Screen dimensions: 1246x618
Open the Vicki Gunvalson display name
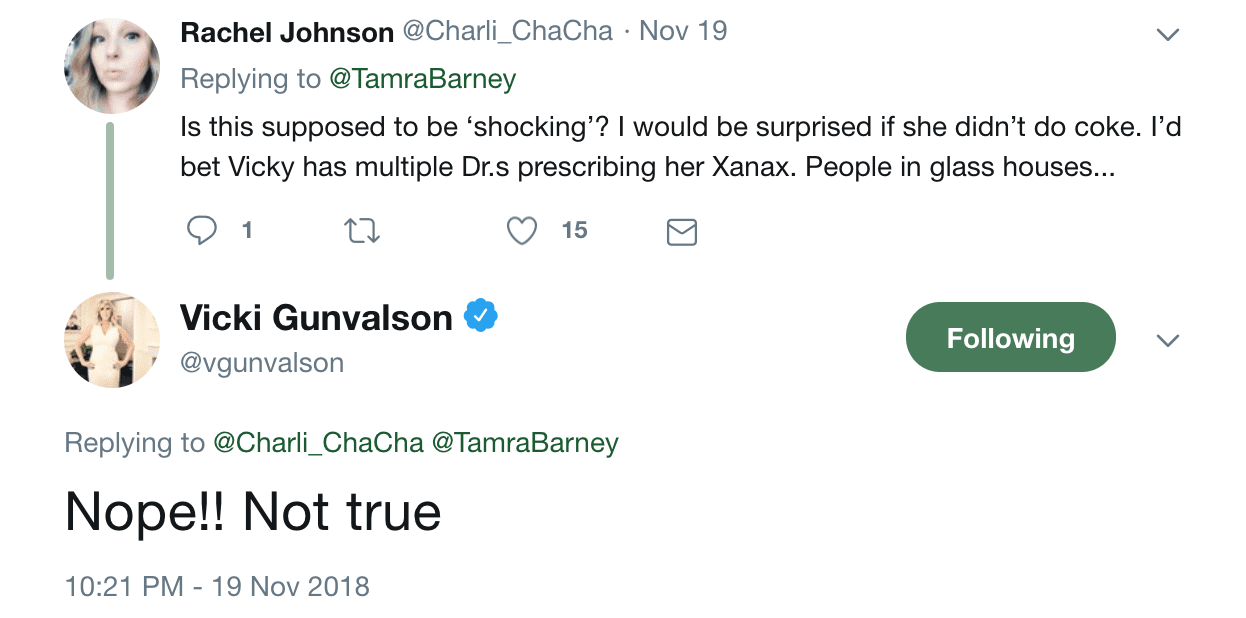pyautogui.click(x=316, y=318)
